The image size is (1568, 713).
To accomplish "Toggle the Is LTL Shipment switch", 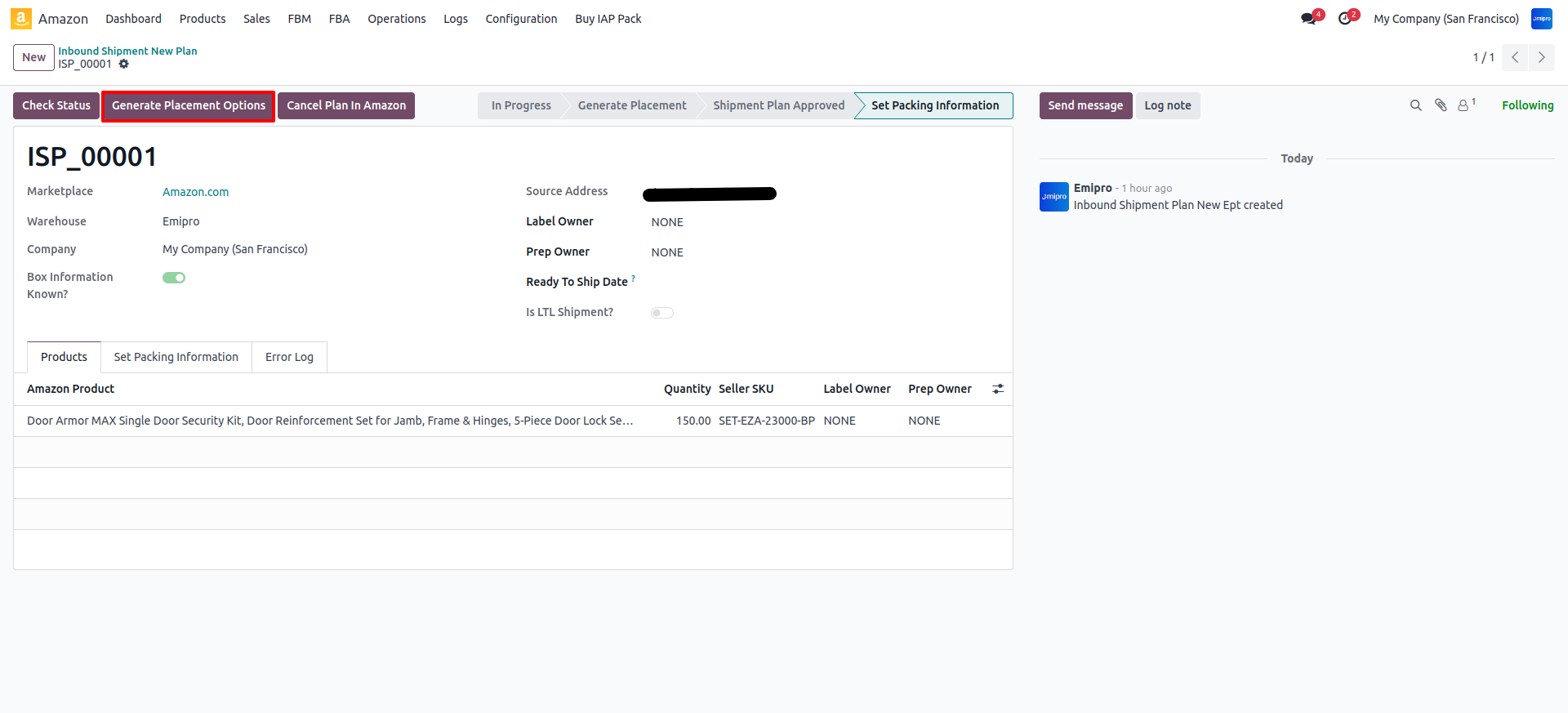I will point(661,313).
